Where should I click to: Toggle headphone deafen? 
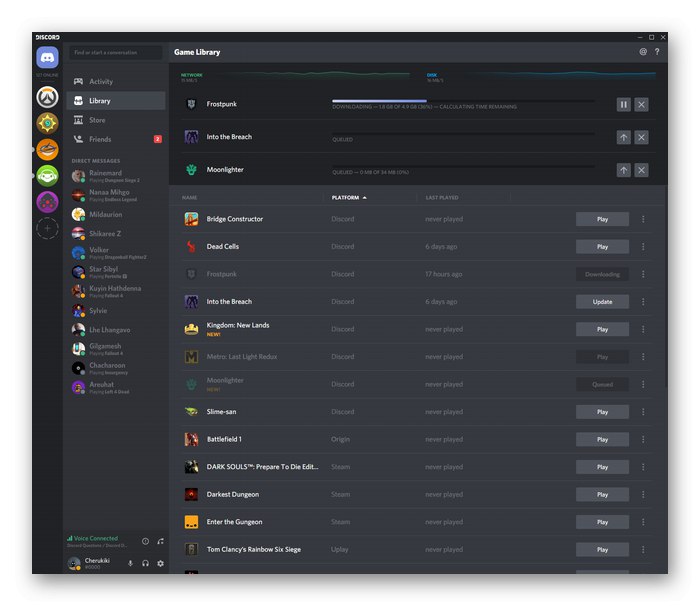[x=146, y=564]
